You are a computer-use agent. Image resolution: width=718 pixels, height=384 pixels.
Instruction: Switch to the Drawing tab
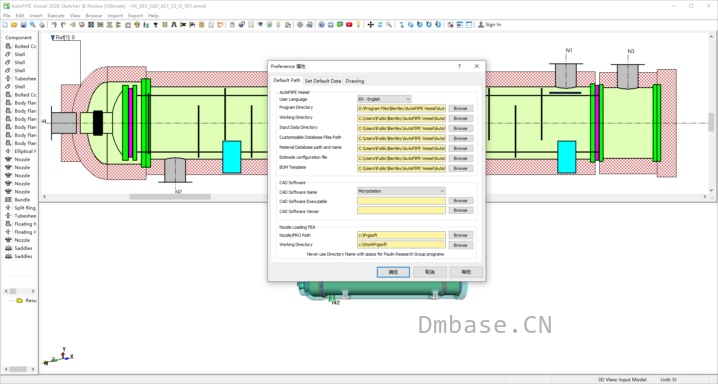point(355,81)
